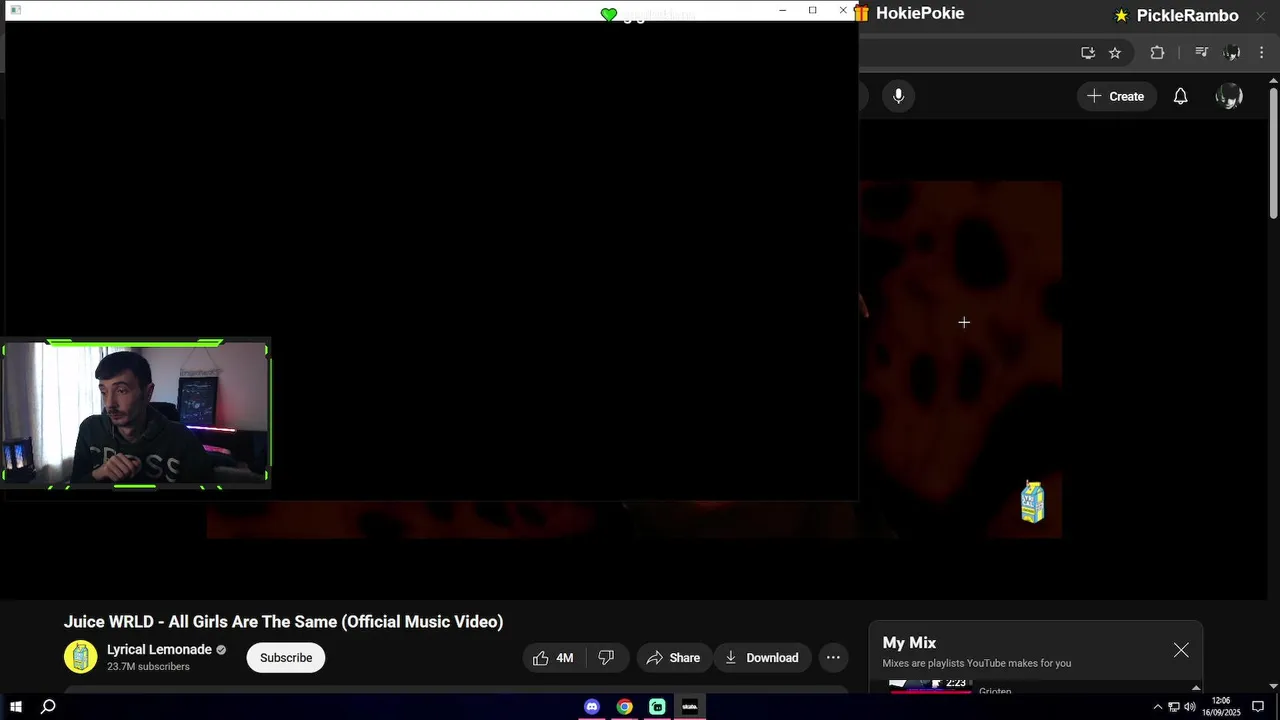The height and width of the screenshot is (720, 1280).
Task: Switch to Discord in the taskbar
Action: click(592, 707)
